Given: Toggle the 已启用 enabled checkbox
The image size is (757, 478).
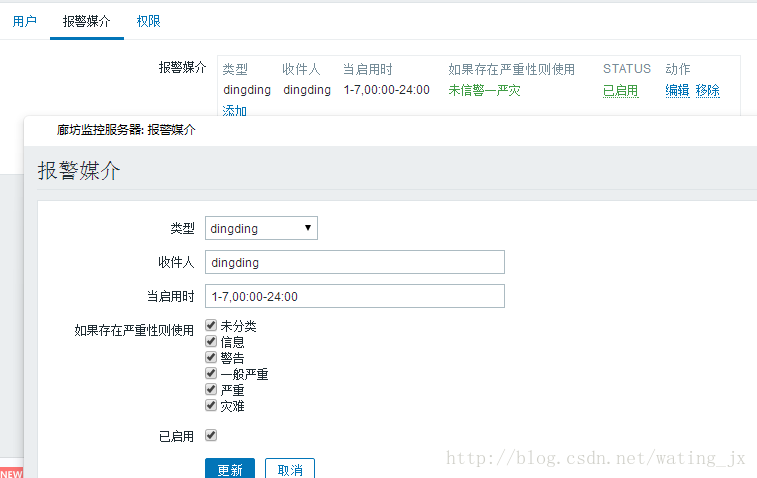Looking at the screenshot, I should (211, 436).
